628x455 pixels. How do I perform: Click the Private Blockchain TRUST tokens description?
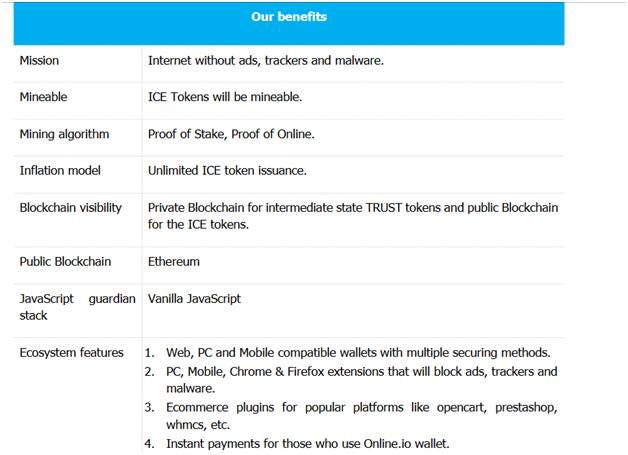coord(353,216)
